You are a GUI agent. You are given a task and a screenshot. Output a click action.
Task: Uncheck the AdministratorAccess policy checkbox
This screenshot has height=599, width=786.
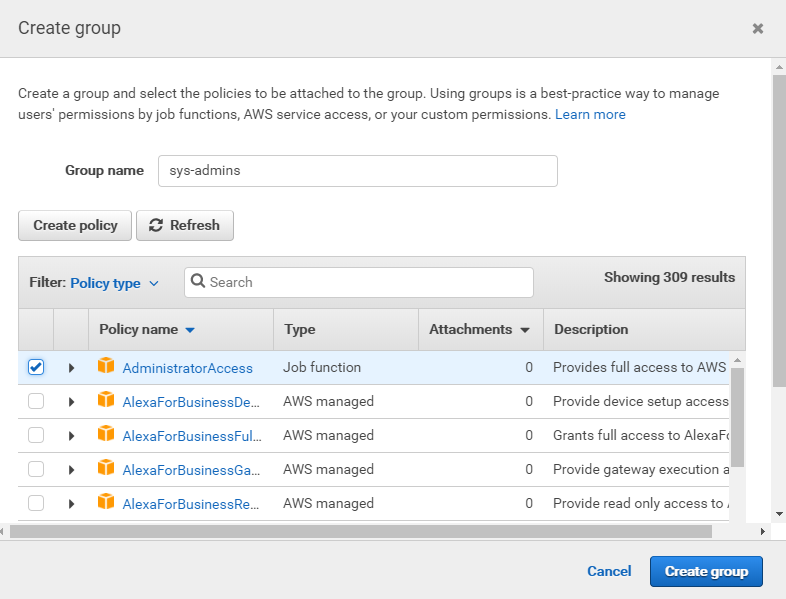tap(36, 367)
